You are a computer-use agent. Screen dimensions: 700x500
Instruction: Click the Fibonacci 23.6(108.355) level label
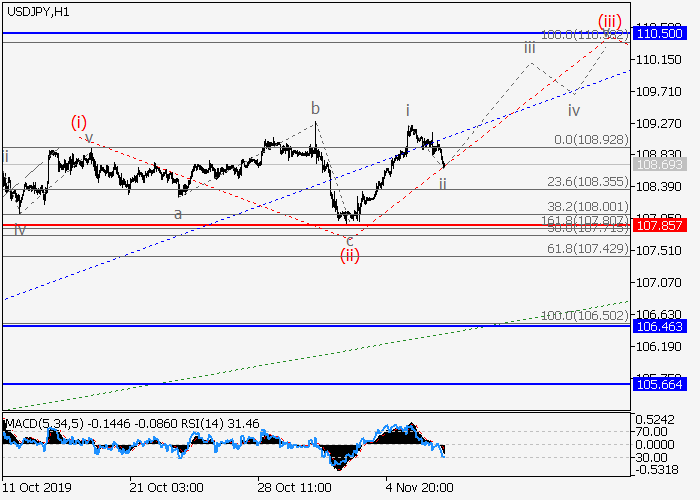pos(587,182)
